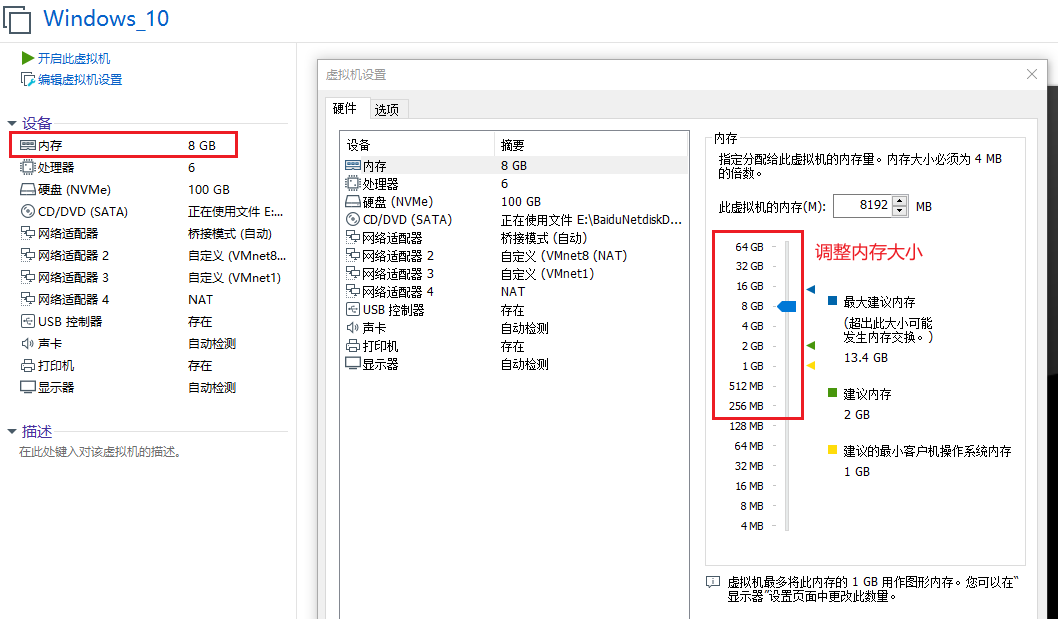Viewport: 1058px width, 619px height.
Task: Select memory icon in settings dialog hardware list
Action: coord(353,165)
